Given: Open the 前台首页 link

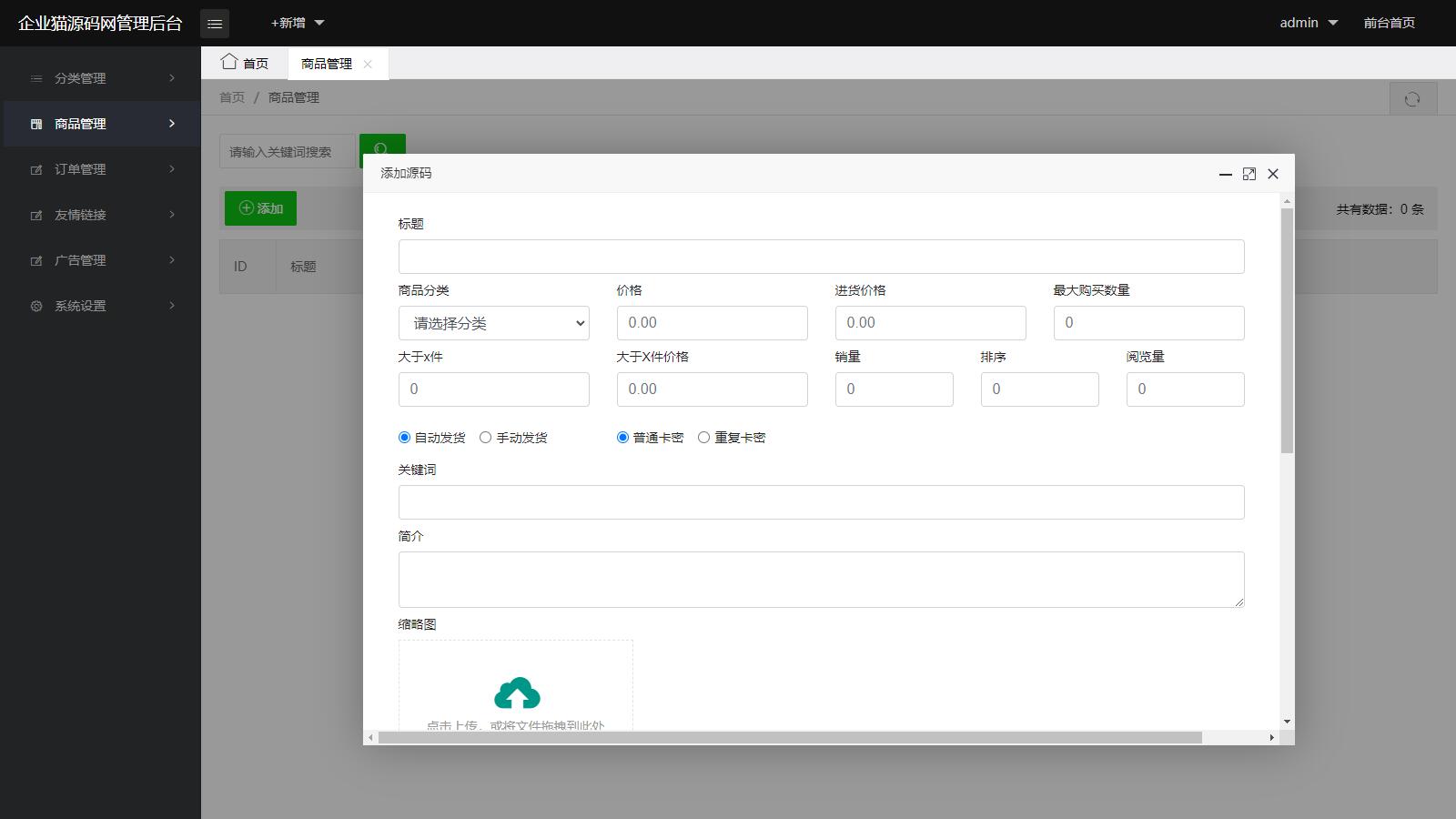Looking at the screenshot, I should click(x=1388, y=23).
